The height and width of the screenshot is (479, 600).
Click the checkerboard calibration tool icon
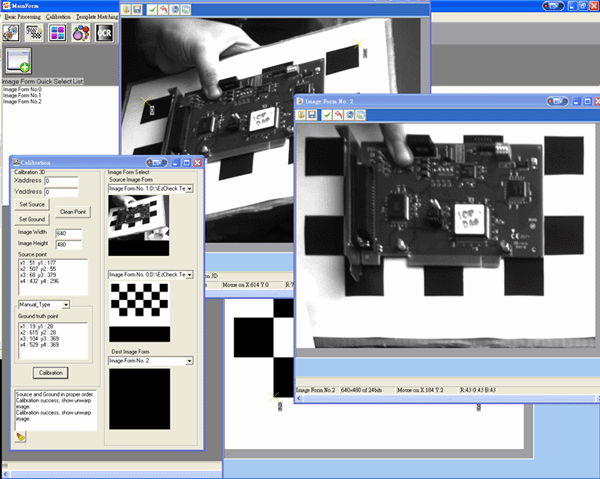tap(34, 33)
